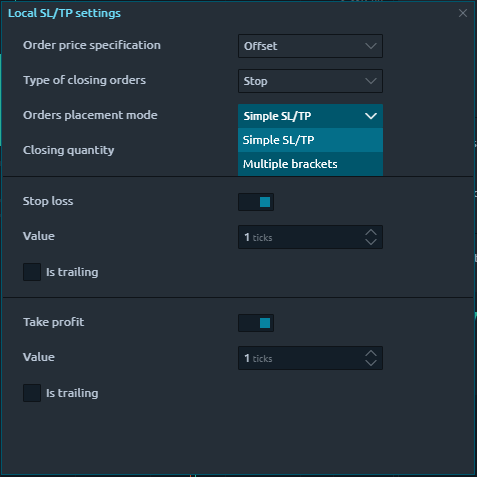Toggle the Take profit switch

click(x=256, y=323)
